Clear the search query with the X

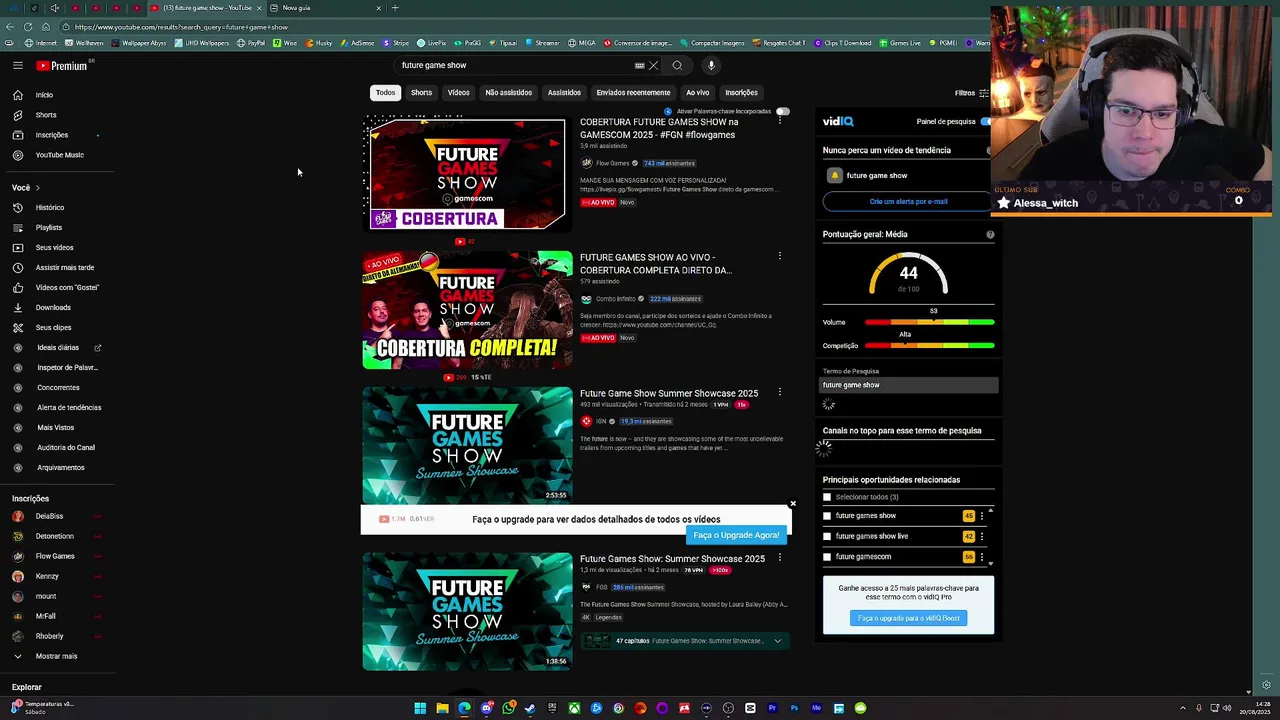[x=653, y=66]
